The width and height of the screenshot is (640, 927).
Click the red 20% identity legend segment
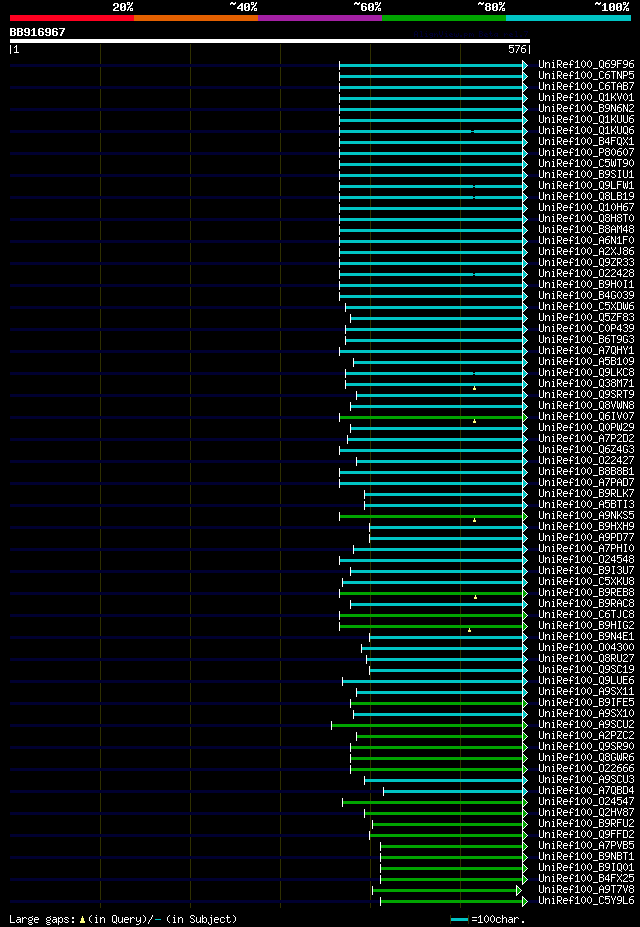(x=72, y=18)
